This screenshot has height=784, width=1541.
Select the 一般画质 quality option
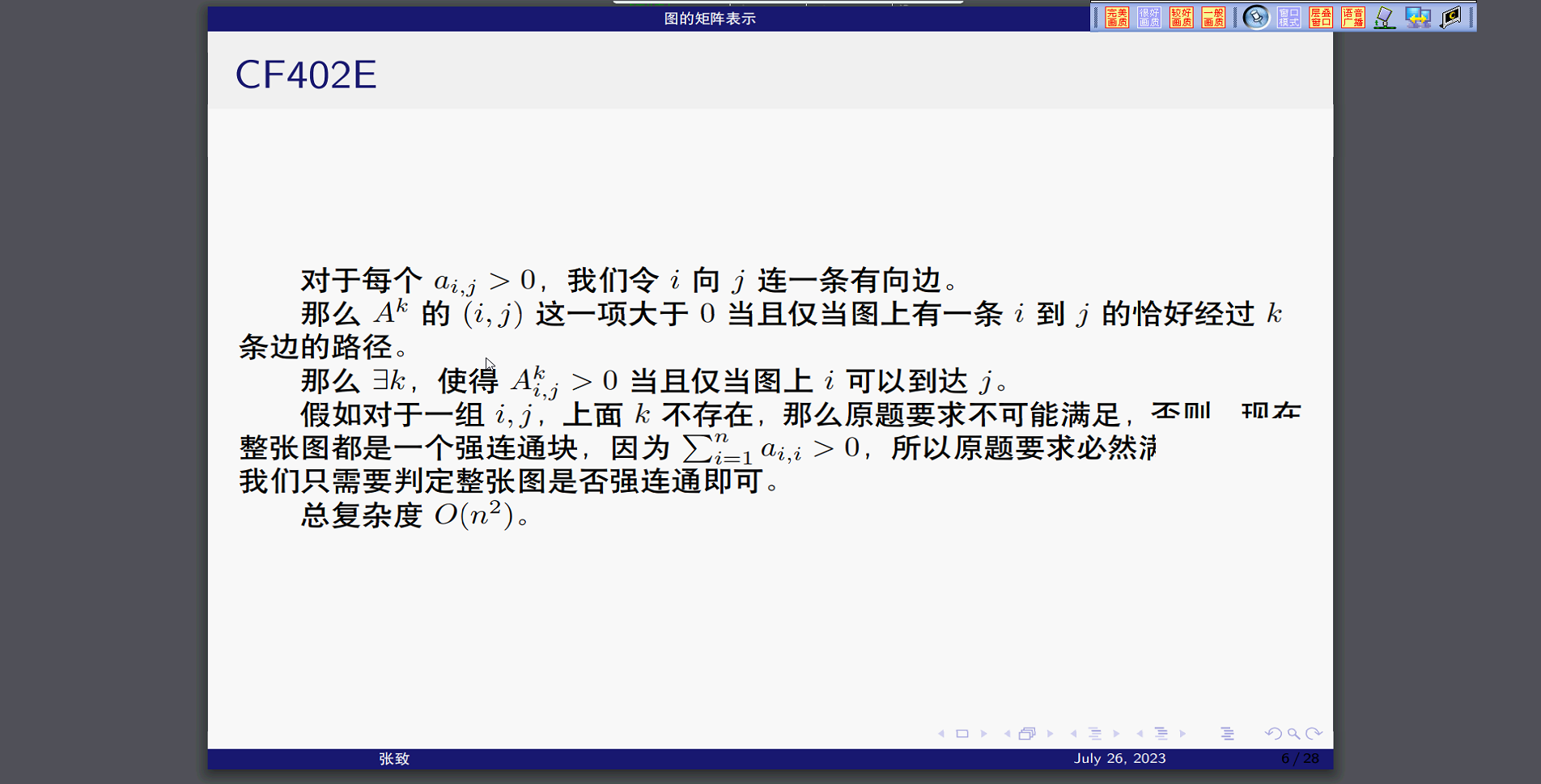coord(1213,17)
